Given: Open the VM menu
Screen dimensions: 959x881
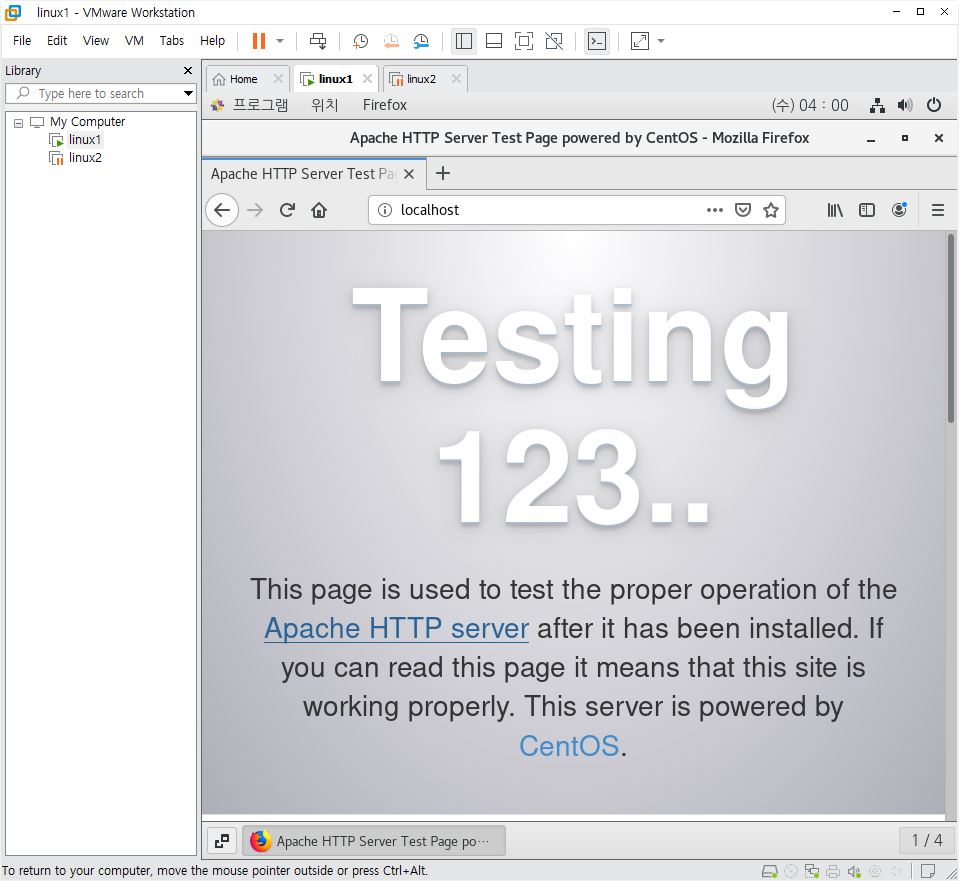Looking at the screenshot, I should tap(134, 40).
